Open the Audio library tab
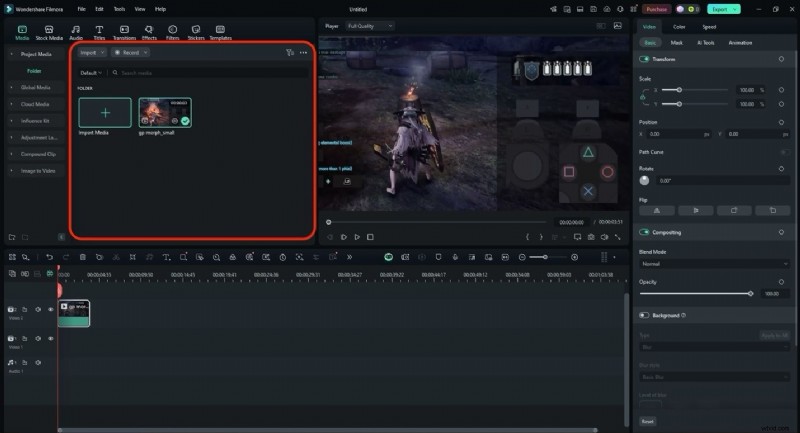This screenshot has width=800, height=433. 76,33
